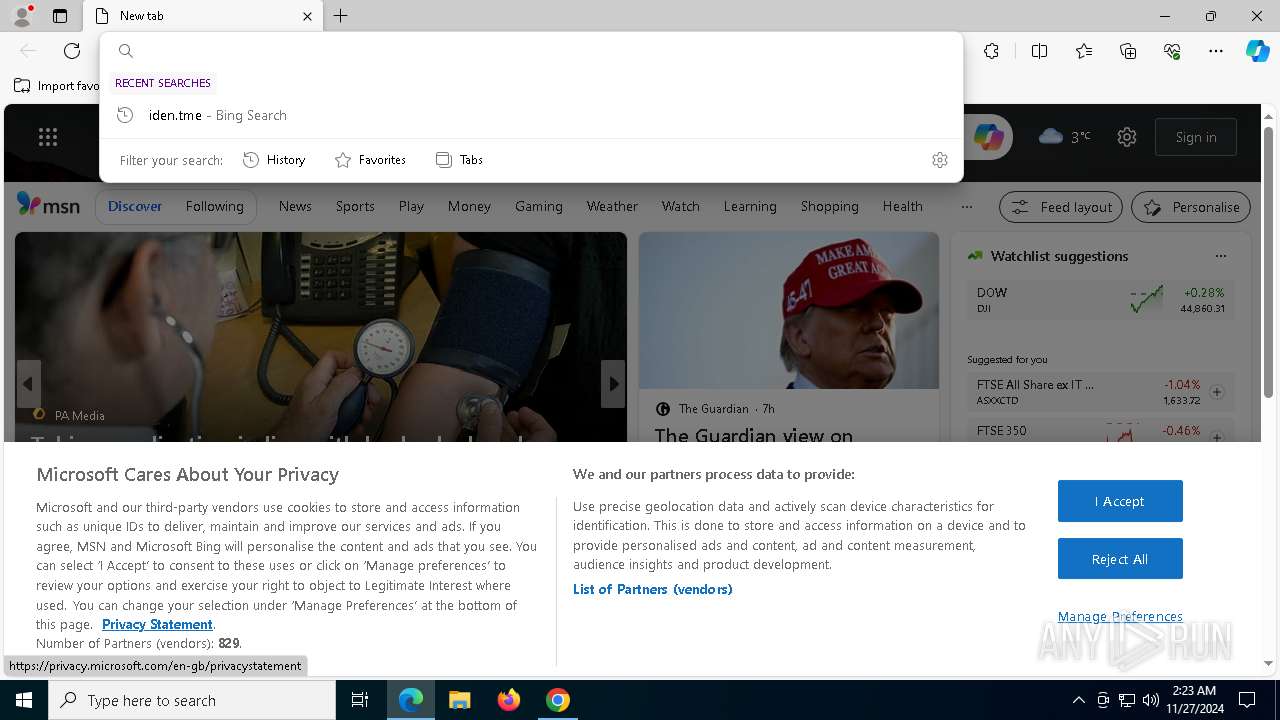Toggle Split screen icon in toolbar
The height and width of the screenshot is (720, 1280).
tap(1039, 51)
